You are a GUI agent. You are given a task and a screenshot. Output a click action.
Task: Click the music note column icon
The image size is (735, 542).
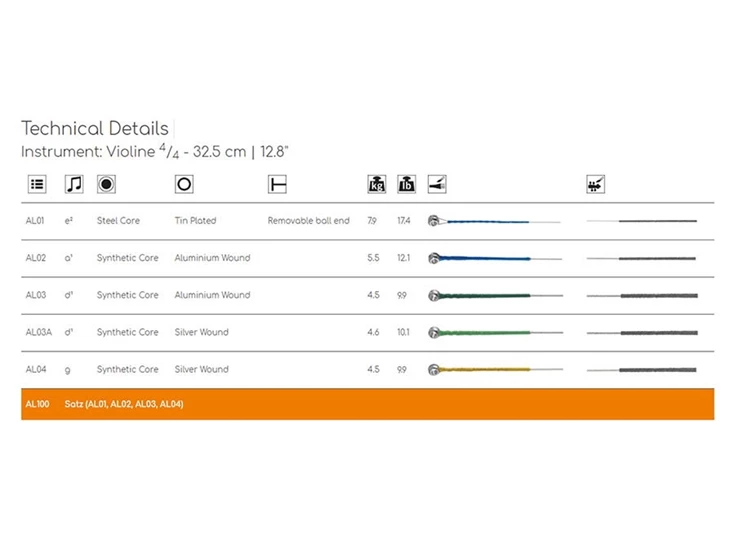(x=73, y=184)
